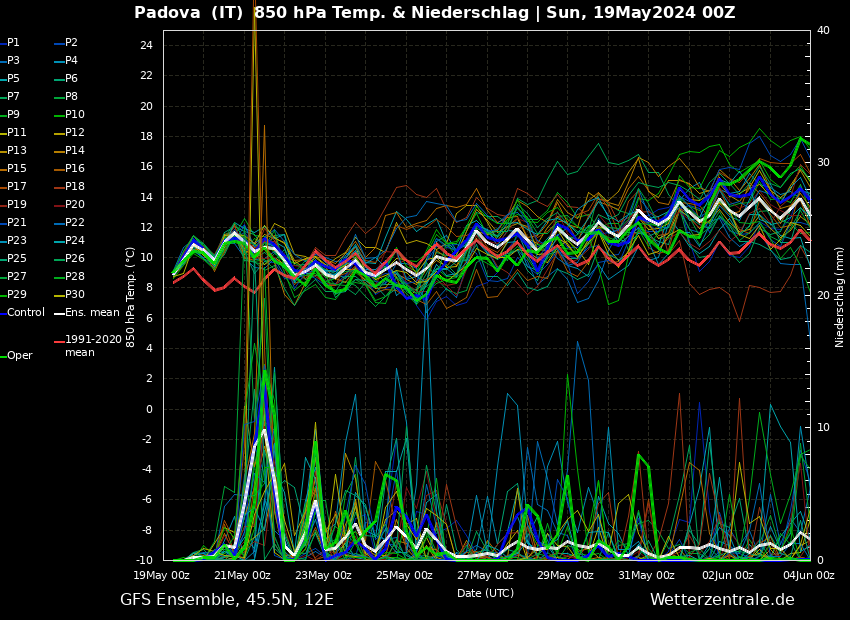Select the -4 tick on the temperature axis

pos(147,470)
